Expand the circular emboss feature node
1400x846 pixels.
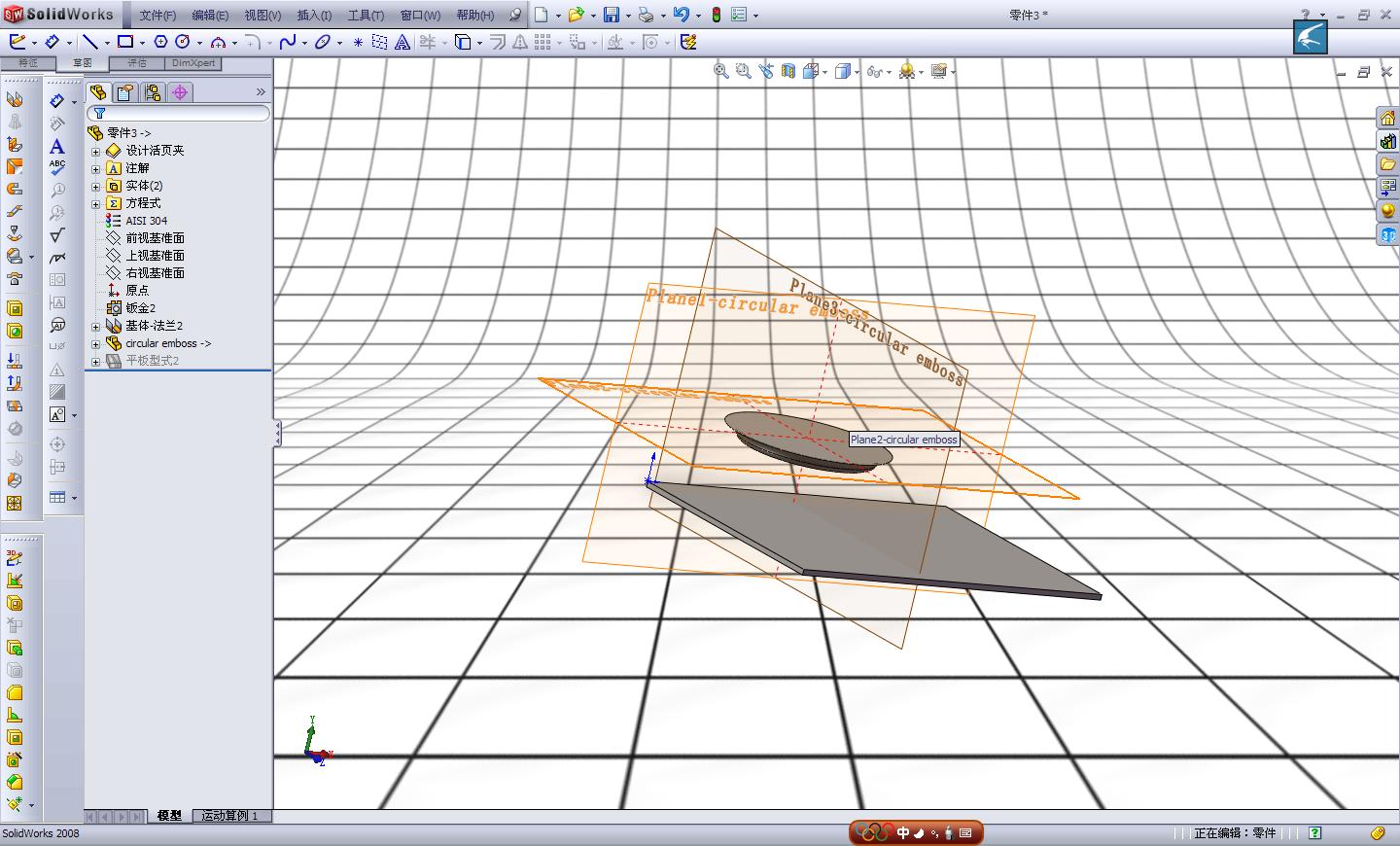coord(96,343)
